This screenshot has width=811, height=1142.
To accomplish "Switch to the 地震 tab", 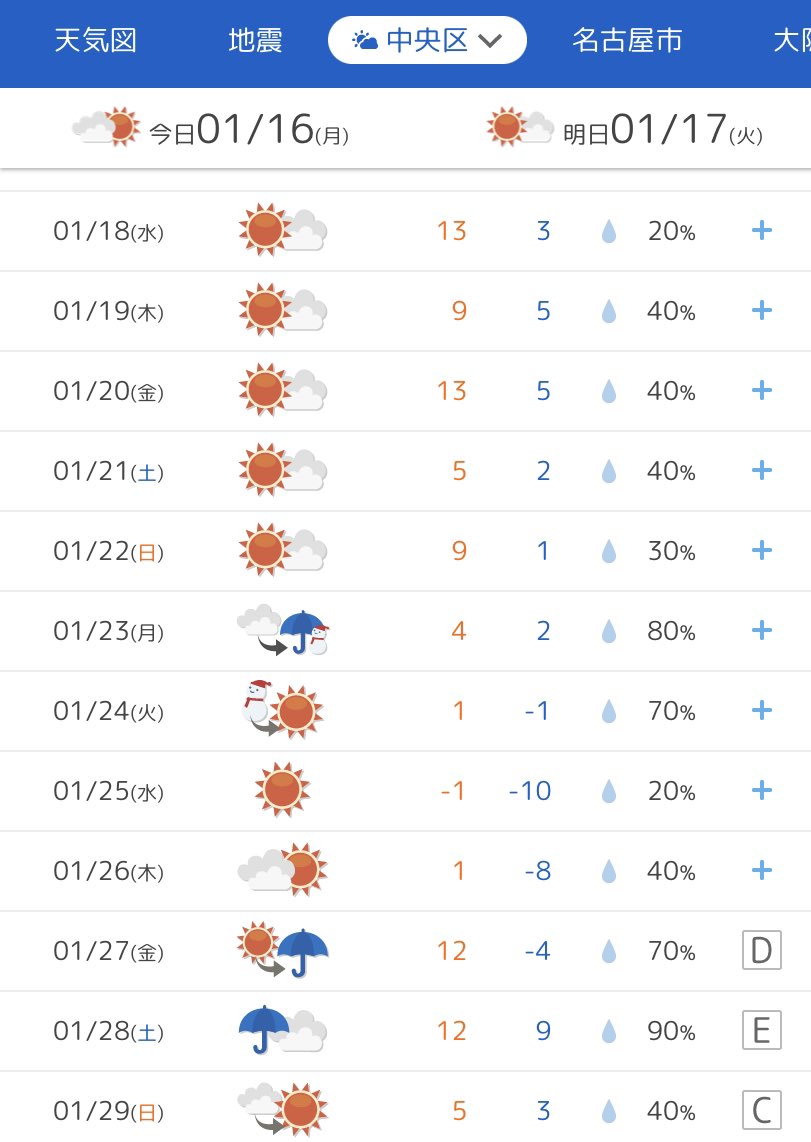I will pos(255,40).
